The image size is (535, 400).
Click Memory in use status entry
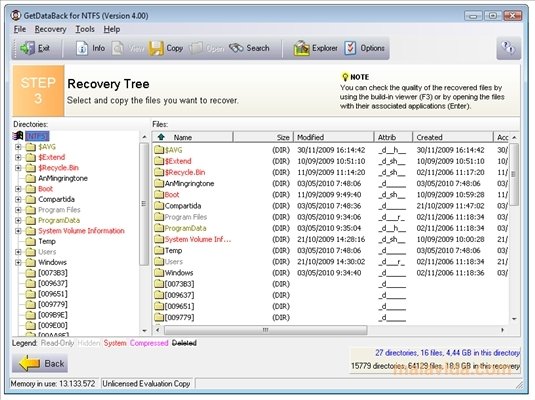pyautogui.click(x=53, y=384)
